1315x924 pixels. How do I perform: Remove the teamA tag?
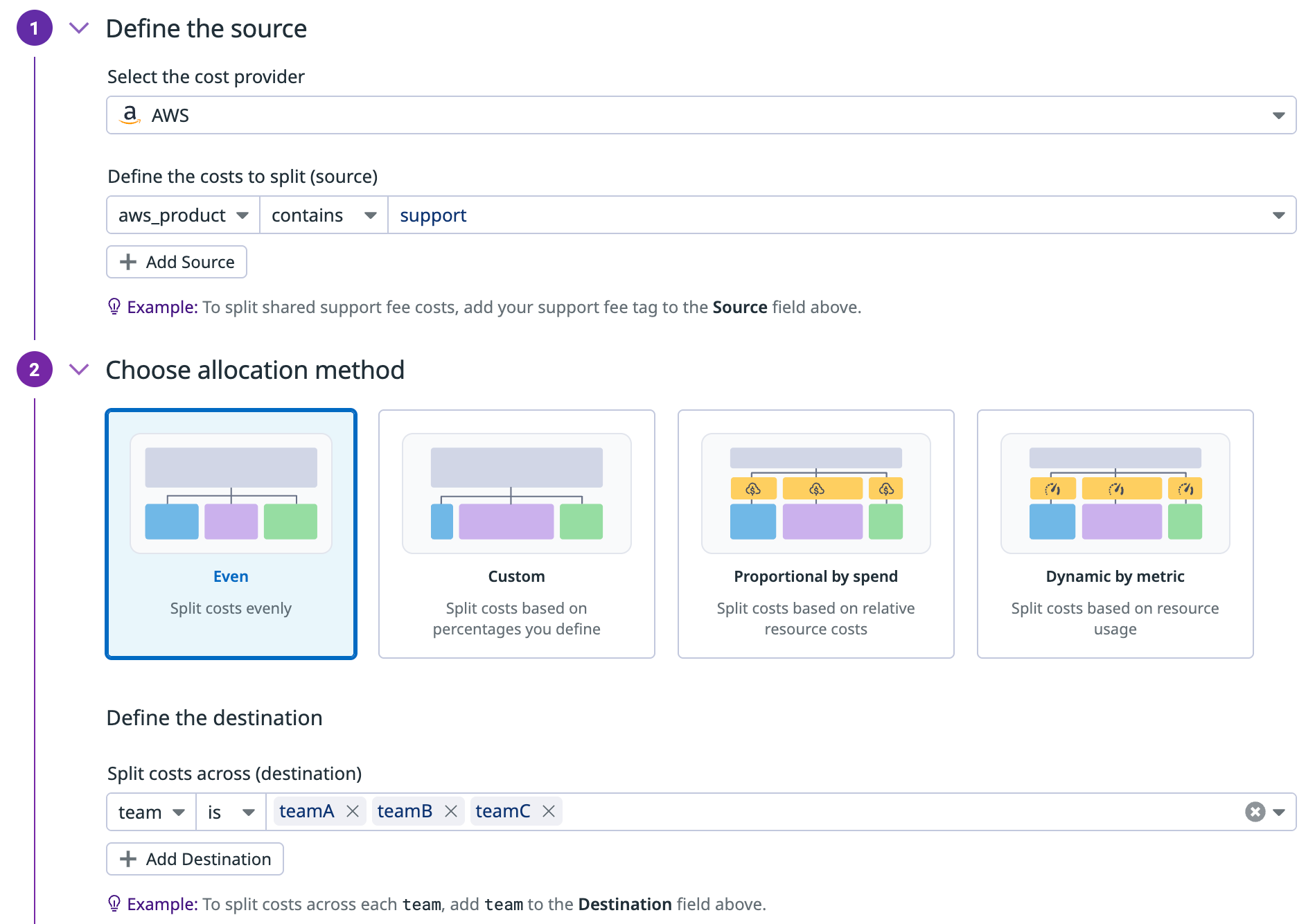[x=353, y=811]
